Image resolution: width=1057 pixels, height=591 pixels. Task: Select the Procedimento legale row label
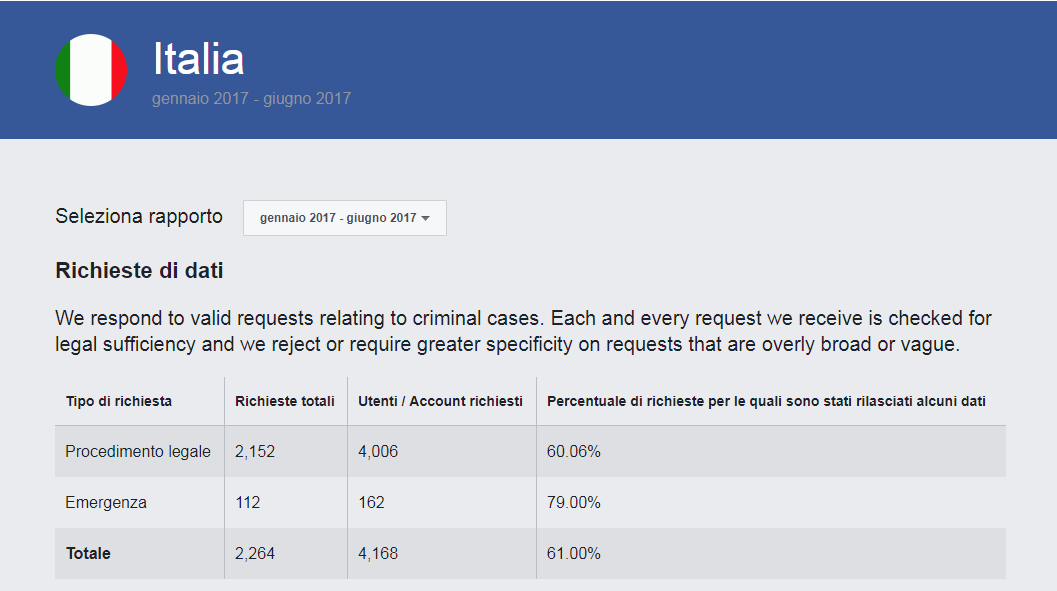click(x=138, y=452)
